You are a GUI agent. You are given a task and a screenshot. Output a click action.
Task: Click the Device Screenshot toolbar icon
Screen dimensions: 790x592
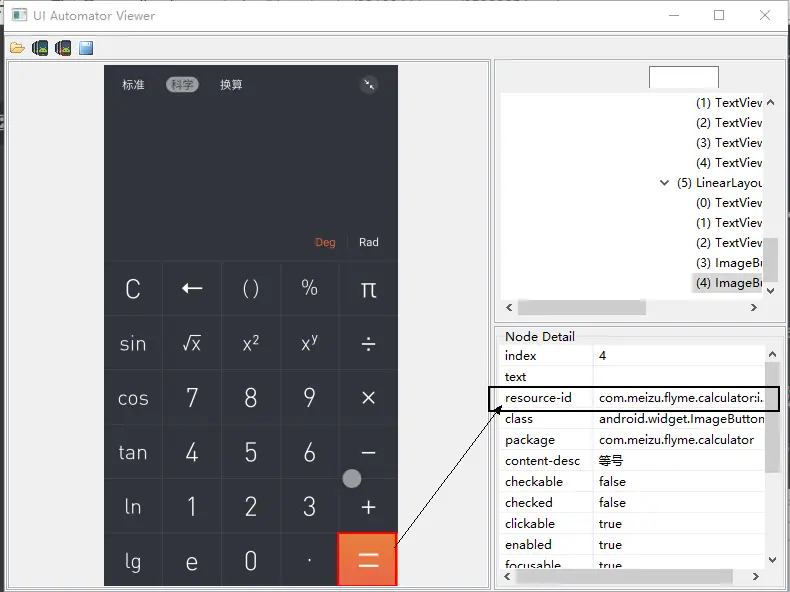(x=40, y=48)
